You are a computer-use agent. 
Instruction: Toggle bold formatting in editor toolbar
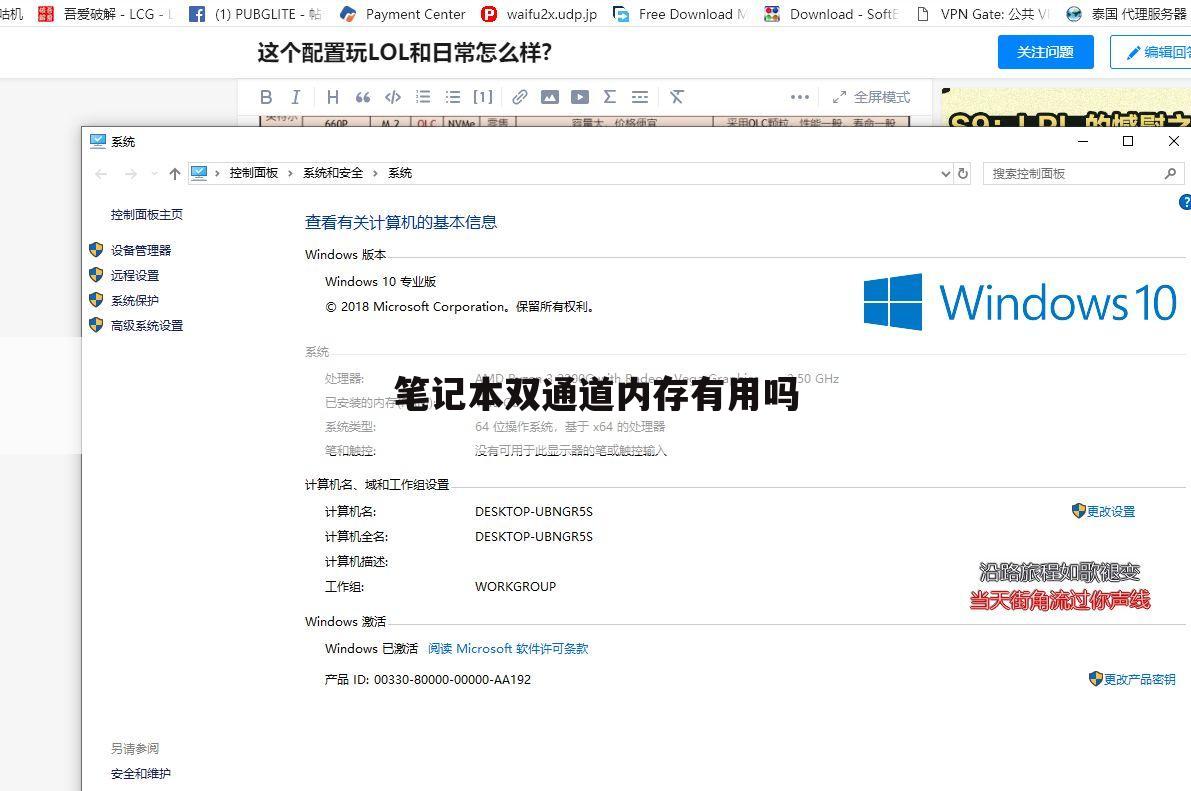(x=266, y=97)
